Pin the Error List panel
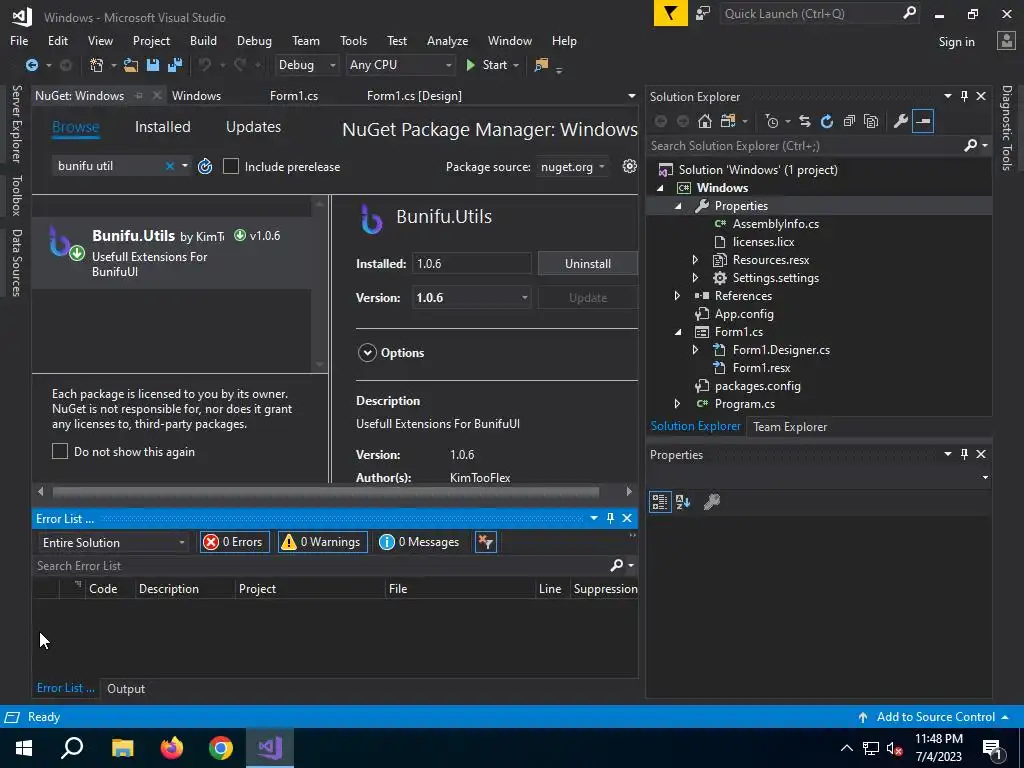Image resolution: width=1024 pixels, height=768 pixels. pos(611,519)
